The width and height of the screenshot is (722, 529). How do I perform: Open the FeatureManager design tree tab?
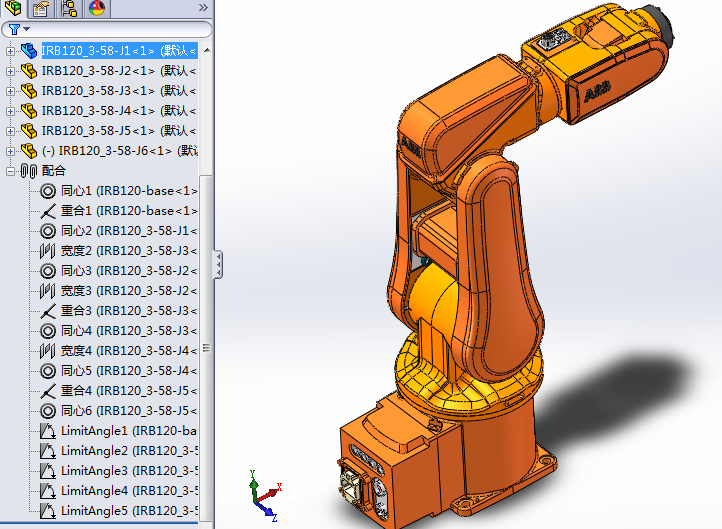click(13, 8)
